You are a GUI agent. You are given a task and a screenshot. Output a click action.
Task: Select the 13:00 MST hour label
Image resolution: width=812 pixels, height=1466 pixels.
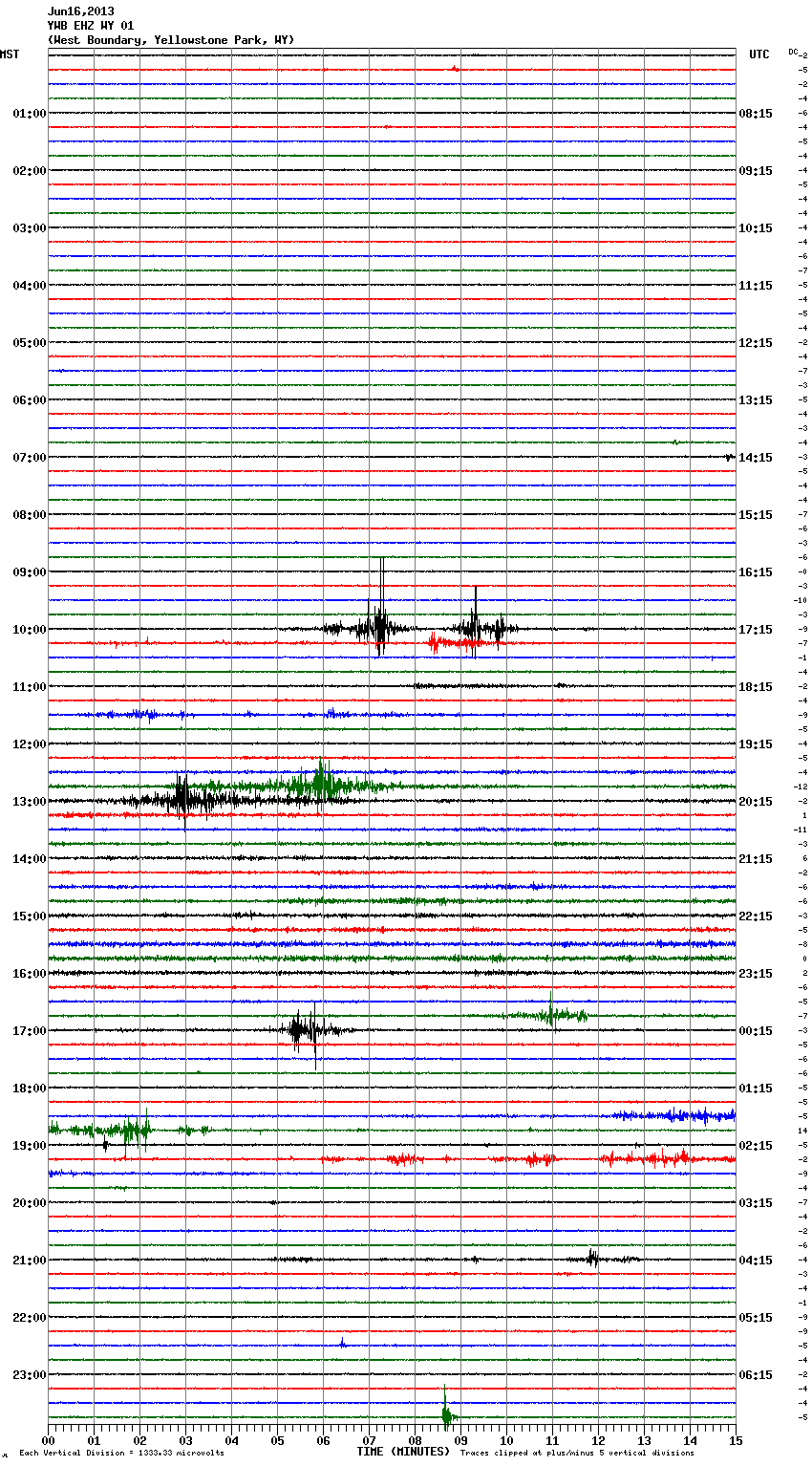(29, 802)
